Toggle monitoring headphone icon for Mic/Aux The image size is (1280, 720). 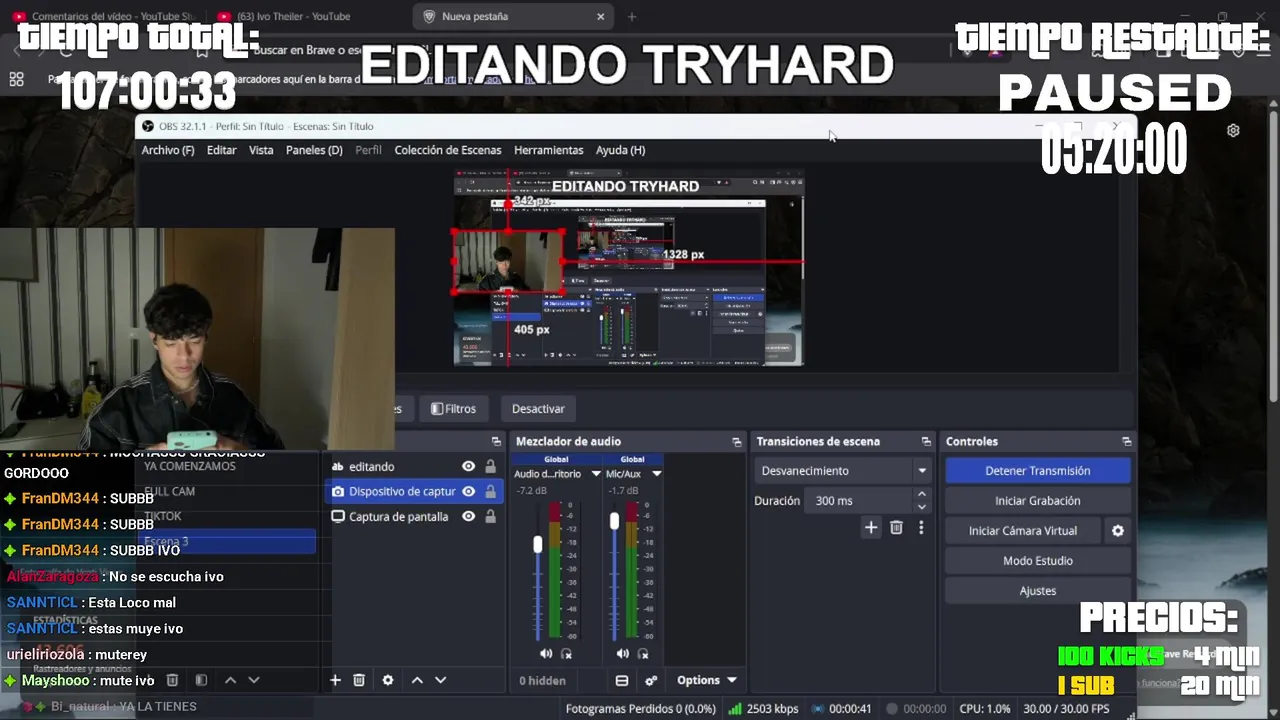(643, 654)
